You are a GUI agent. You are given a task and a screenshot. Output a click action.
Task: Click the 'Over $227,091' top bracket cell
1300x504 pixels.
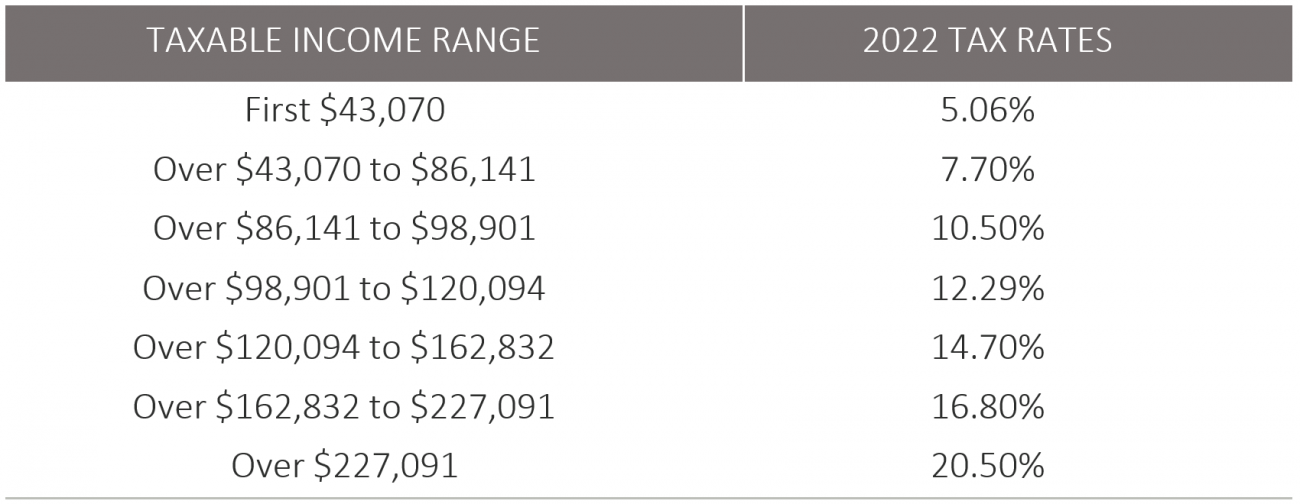coord(344,466)
